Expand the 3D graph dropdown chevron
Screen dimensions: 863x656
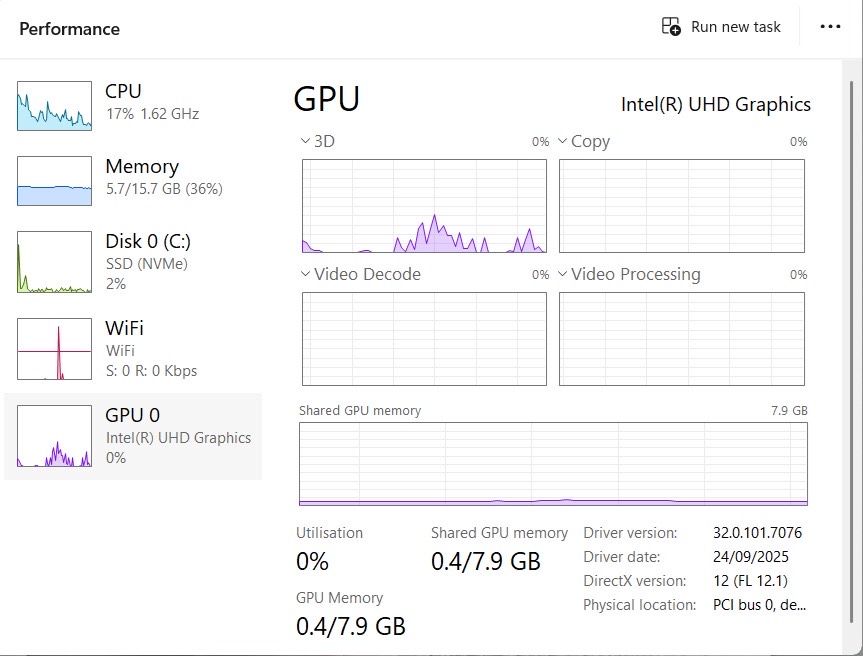click(x=307, y=142)
